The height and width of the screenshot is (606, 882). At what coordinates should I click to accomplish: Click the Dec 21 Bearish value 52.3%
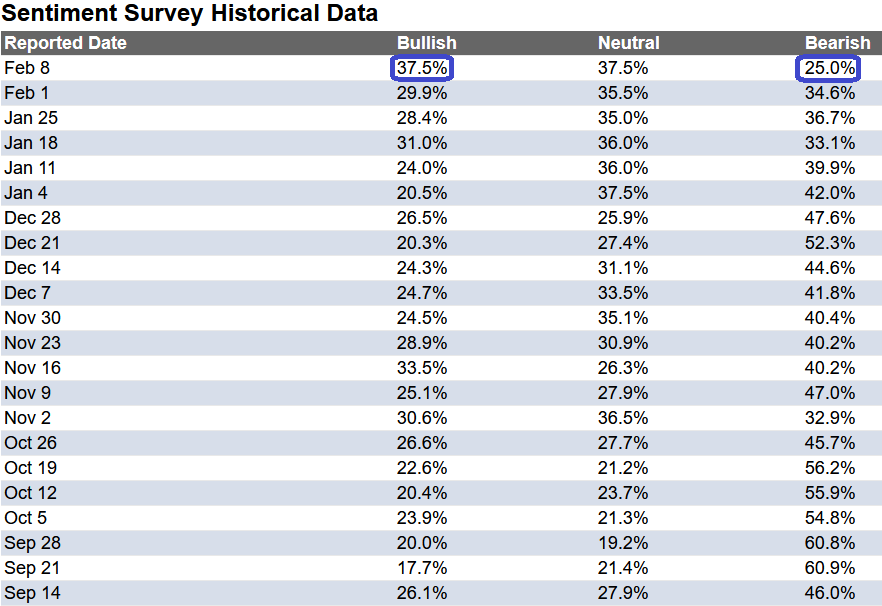pyautogui.click(x=830, y=243)
